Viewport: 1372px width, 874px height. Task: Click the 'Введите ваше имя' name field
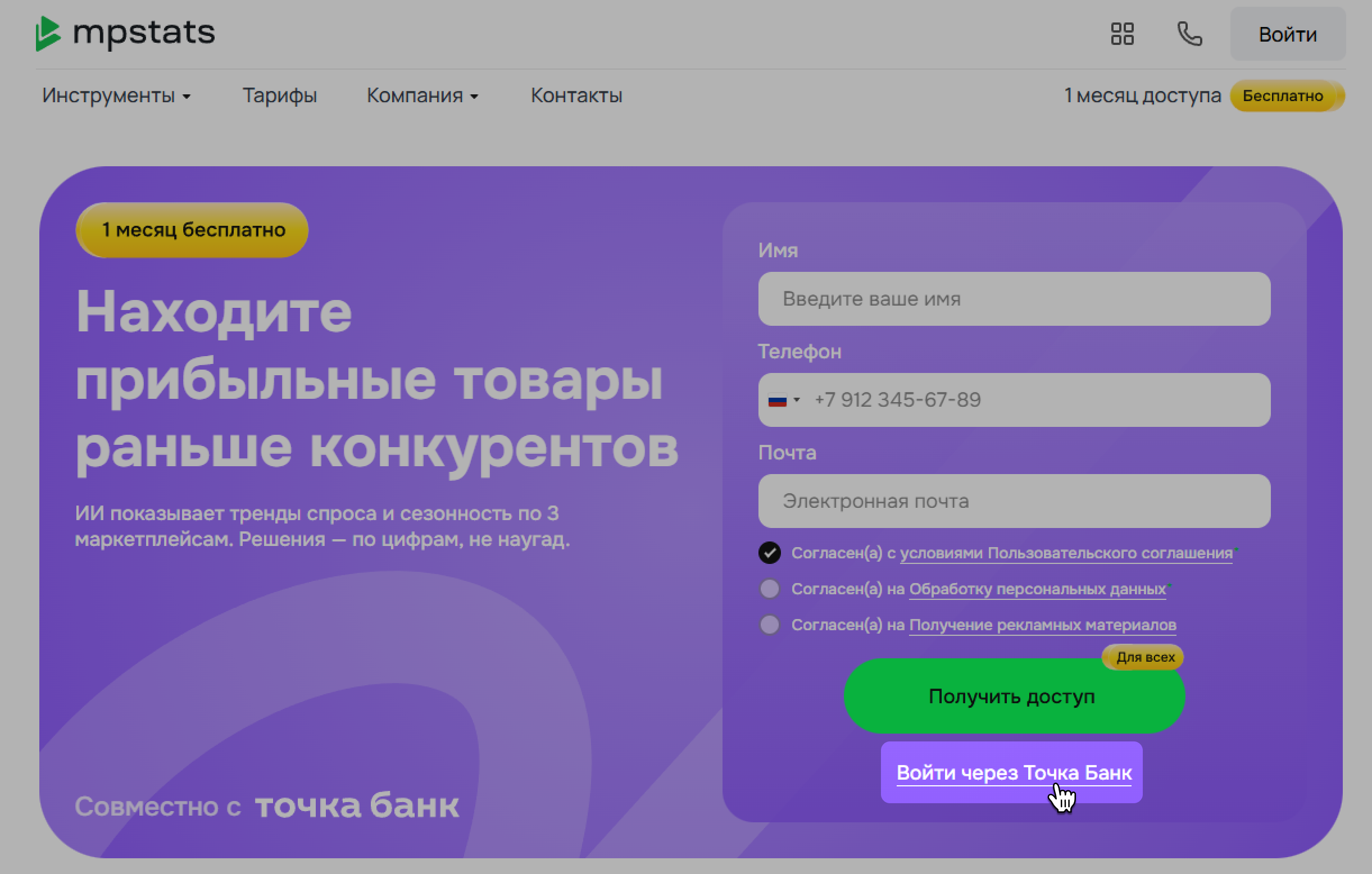tap(1014, 299)
